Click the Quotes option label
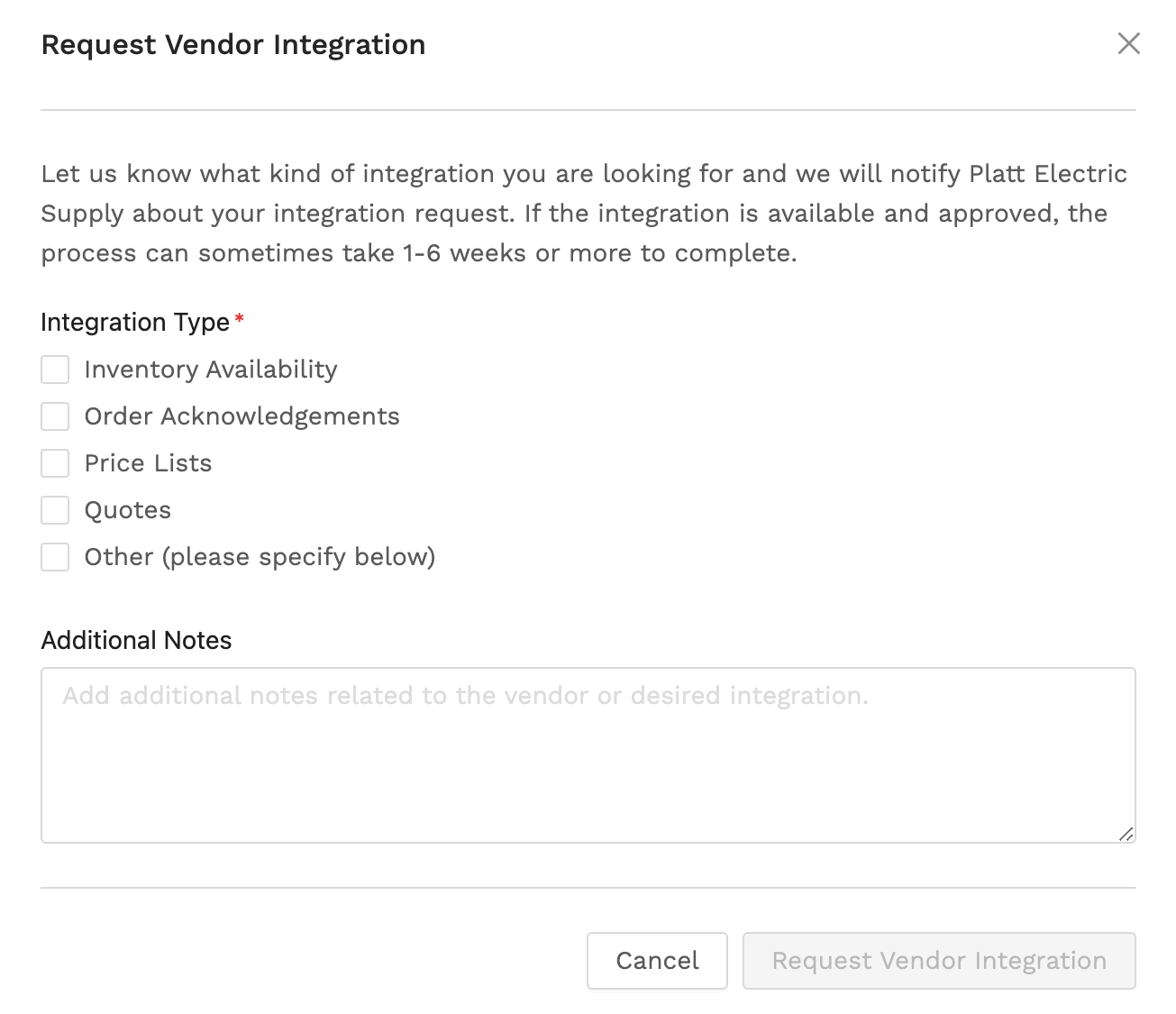Screen dimensions: 1176x1014 127,510
